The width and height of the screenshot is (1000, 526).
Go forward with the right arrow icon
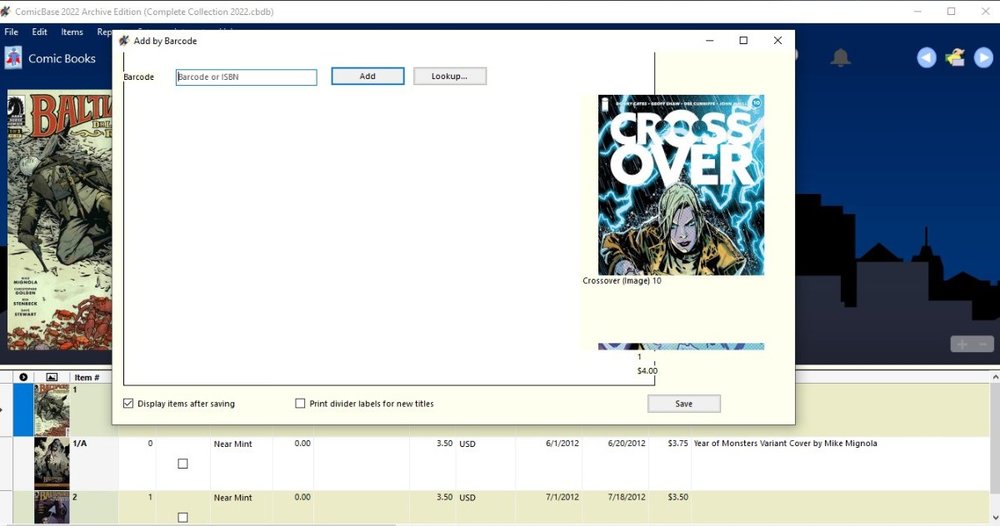point(984,58)
